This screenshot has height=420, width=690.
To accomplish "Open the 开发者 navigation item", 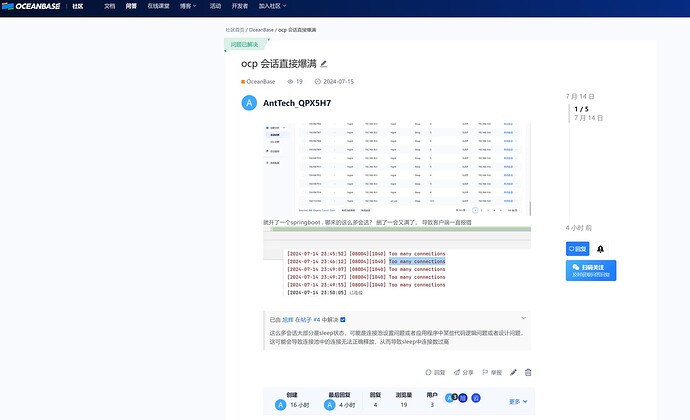I will [x=240, y=6].
